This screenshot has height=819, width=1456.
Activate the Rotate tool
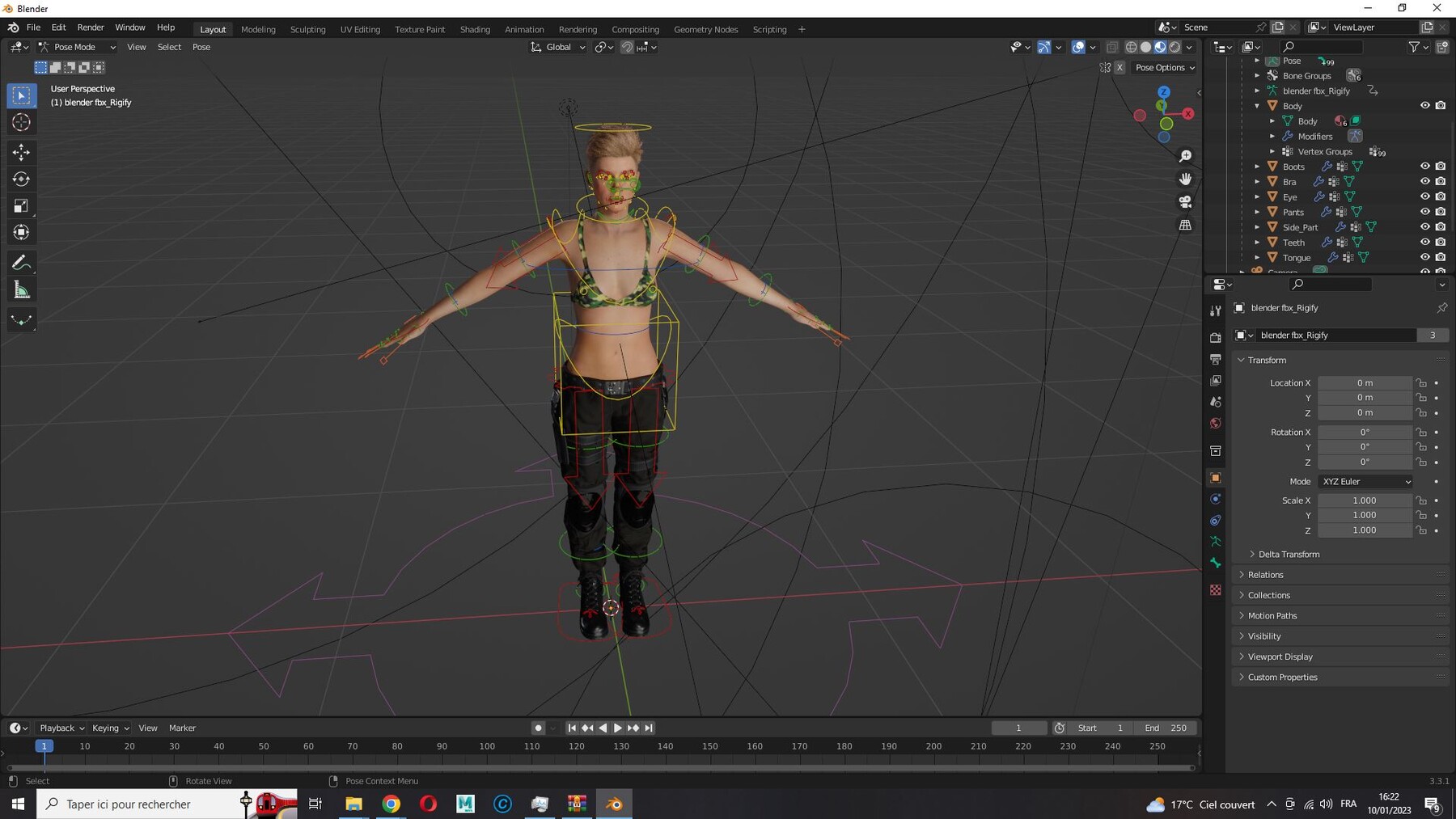click(21, 179)
